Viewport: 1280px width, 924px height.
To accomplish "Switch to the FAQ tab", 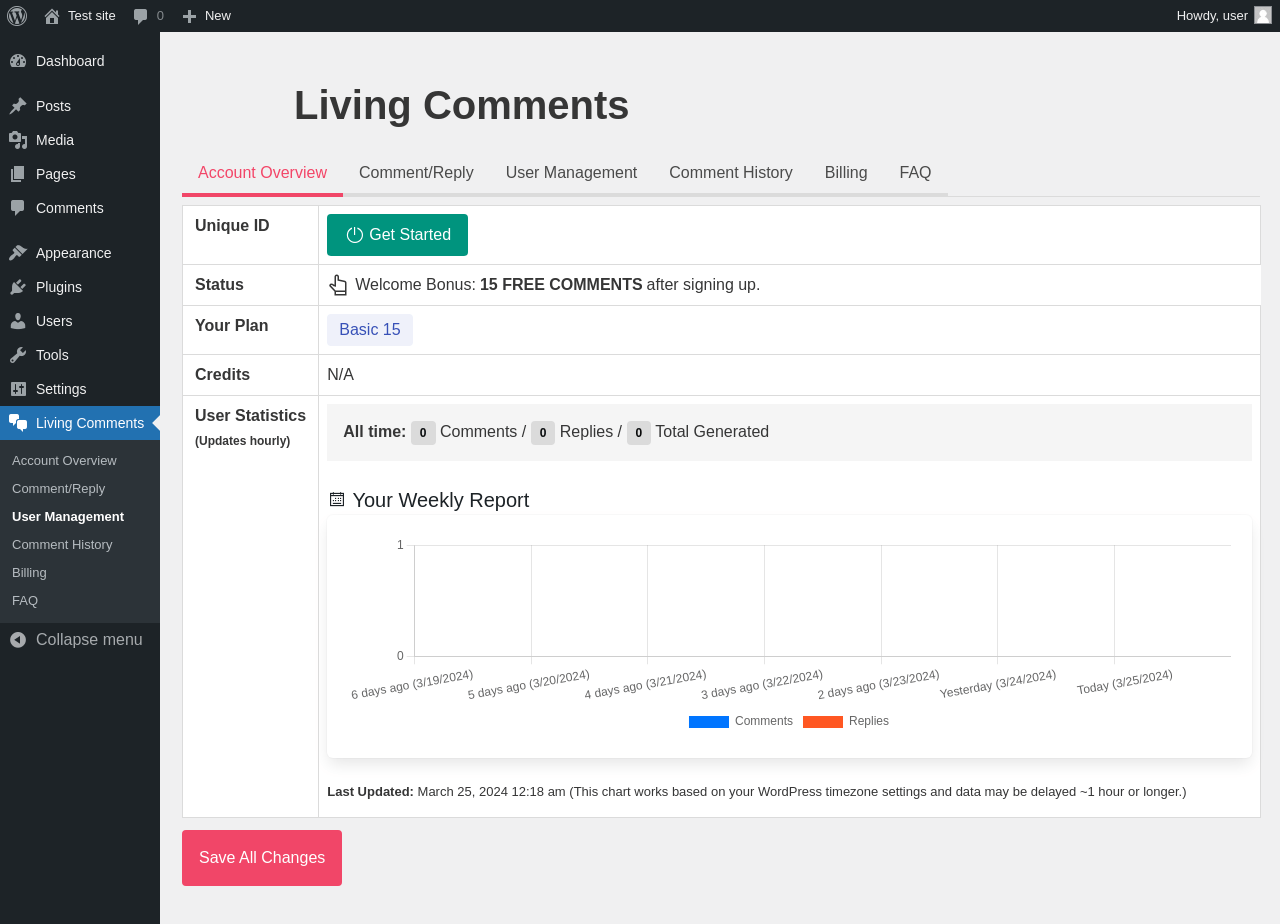I will click(x=915, y=173).
